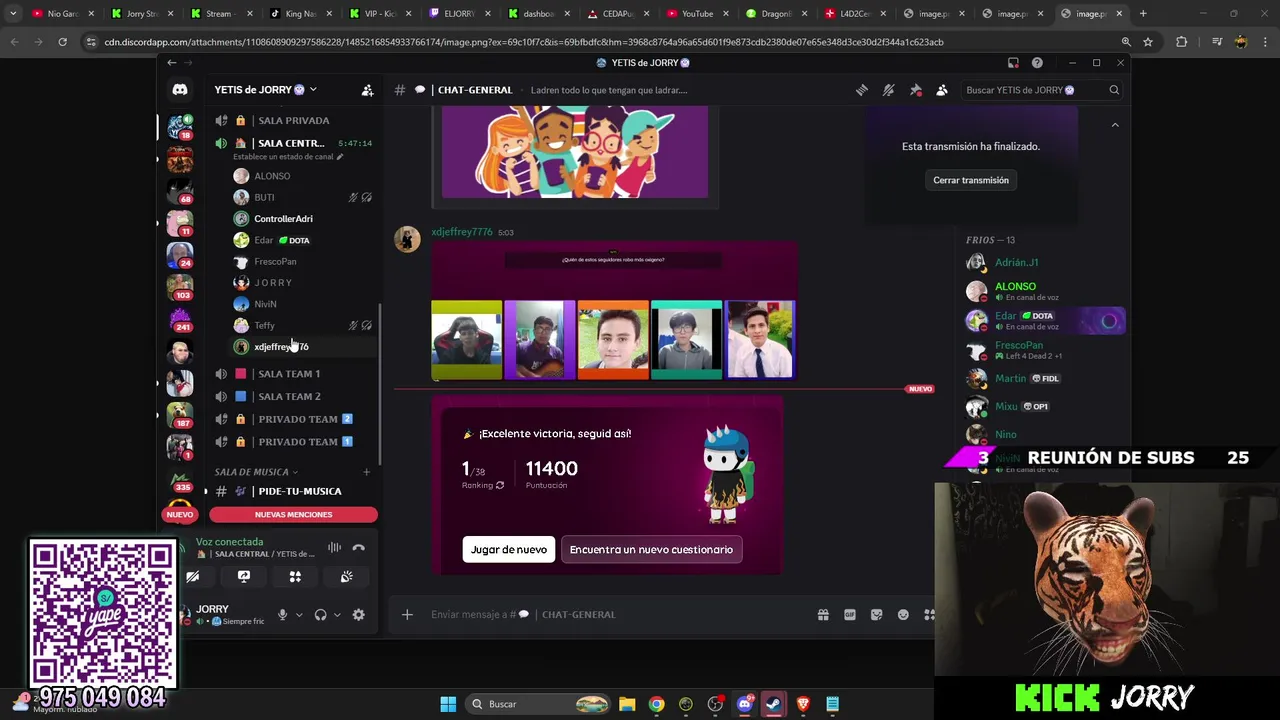Reload page in browser toolbar
The height and width of the screenshot is (720, 1280).
coord(62,42)
